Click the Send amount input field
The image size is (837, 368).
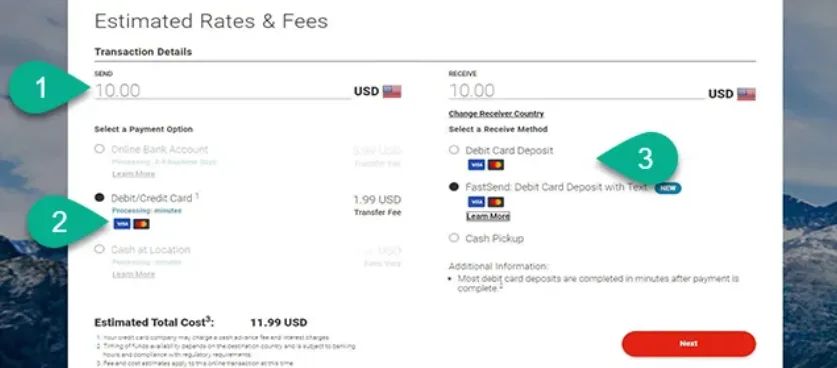(x=223, y=91)
